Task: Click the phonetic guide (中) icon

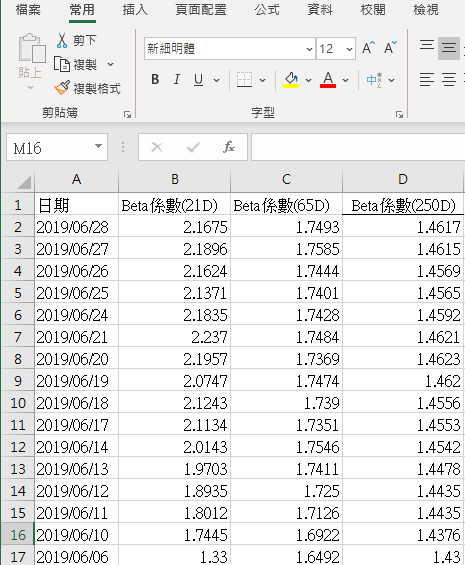Action: click(374, 80)
